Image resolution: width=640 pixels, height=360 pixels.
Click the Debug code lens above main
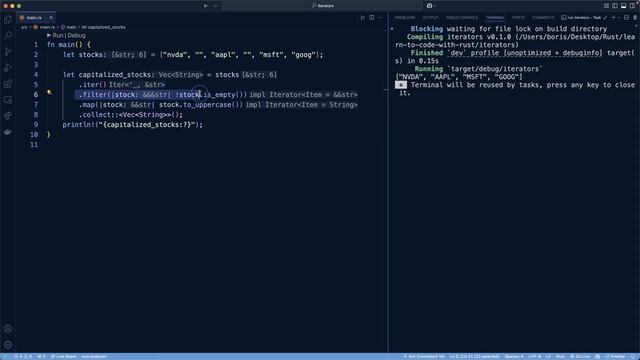[76, 36]
